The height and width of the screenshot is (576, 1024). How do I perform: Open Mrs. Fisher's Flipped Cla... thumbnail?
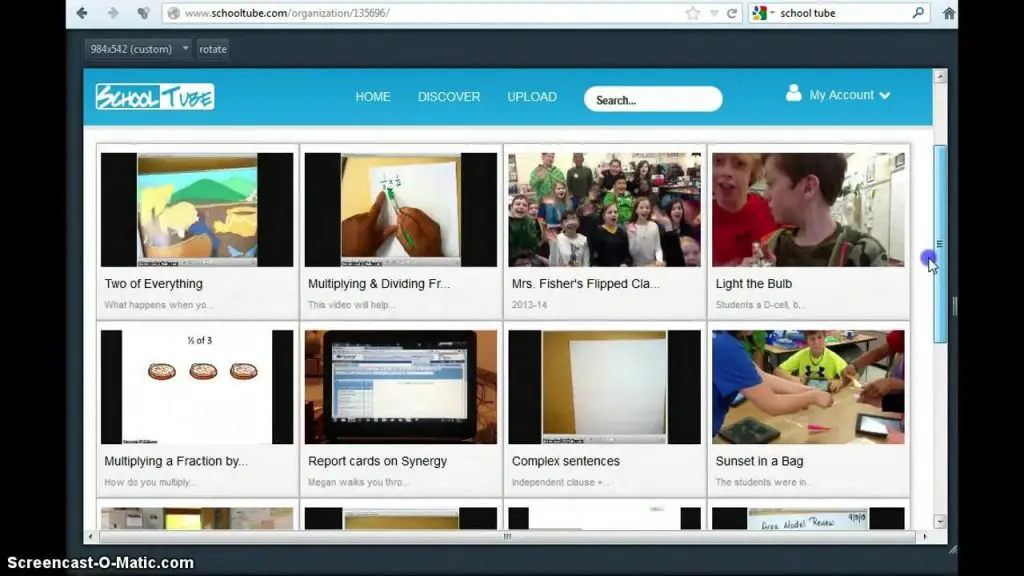[x=605, y=210]
